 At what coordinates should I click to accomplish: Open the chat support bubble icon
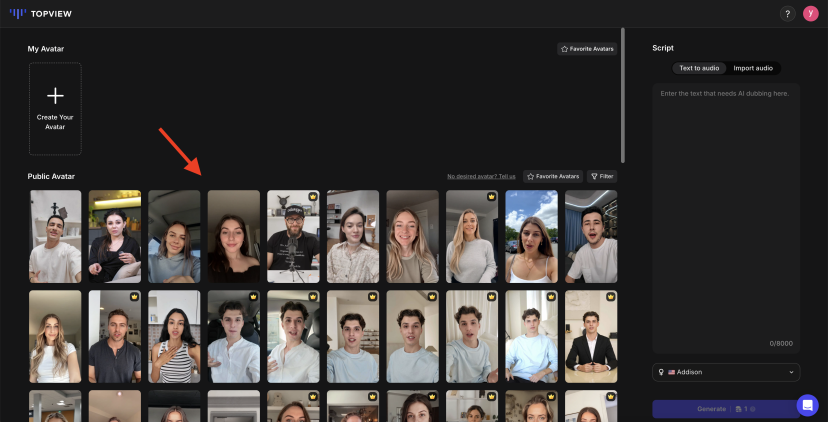807,405
